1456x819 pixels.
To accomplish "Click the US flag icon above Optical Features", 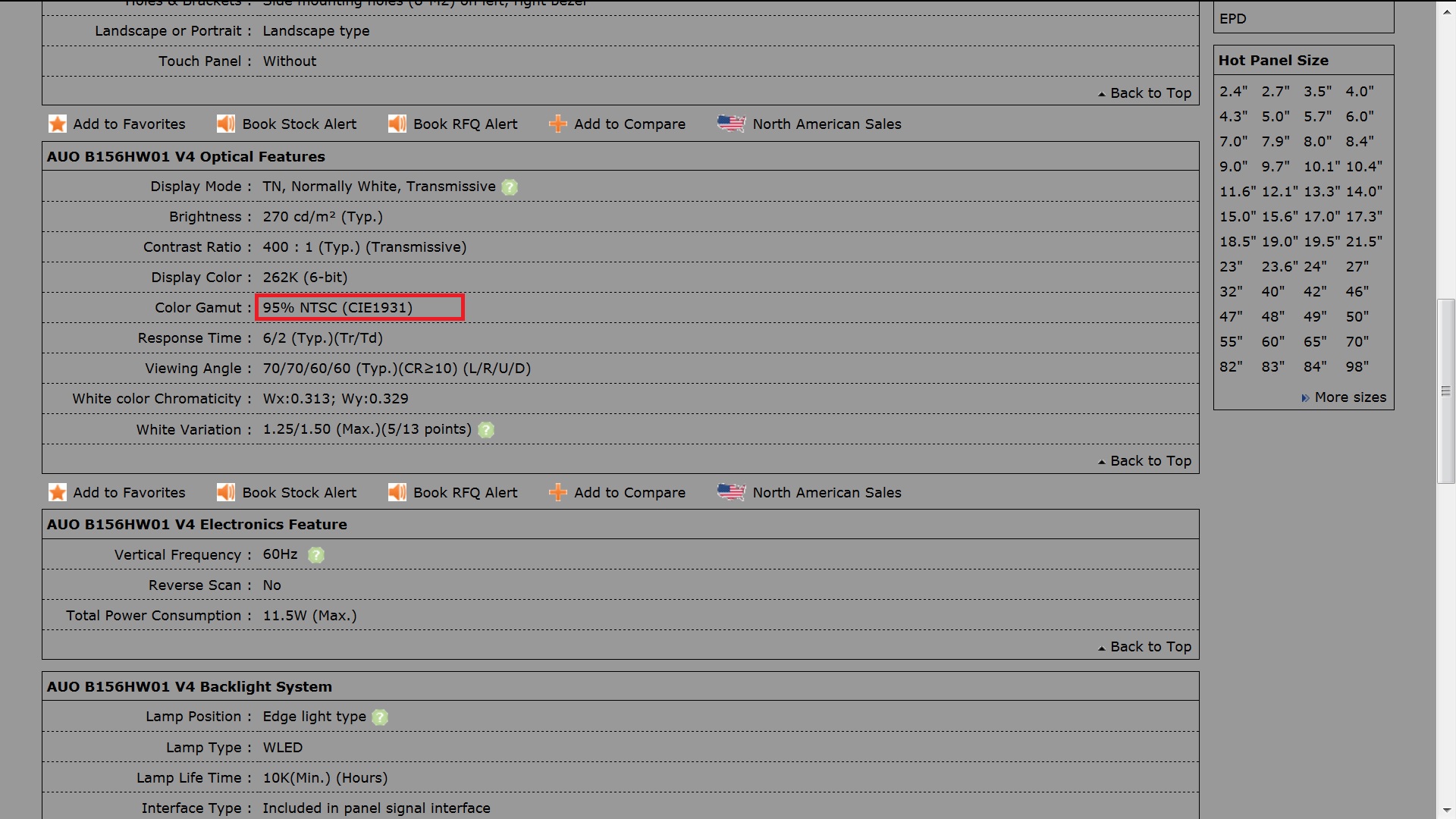I will click(x=732, y=124).
